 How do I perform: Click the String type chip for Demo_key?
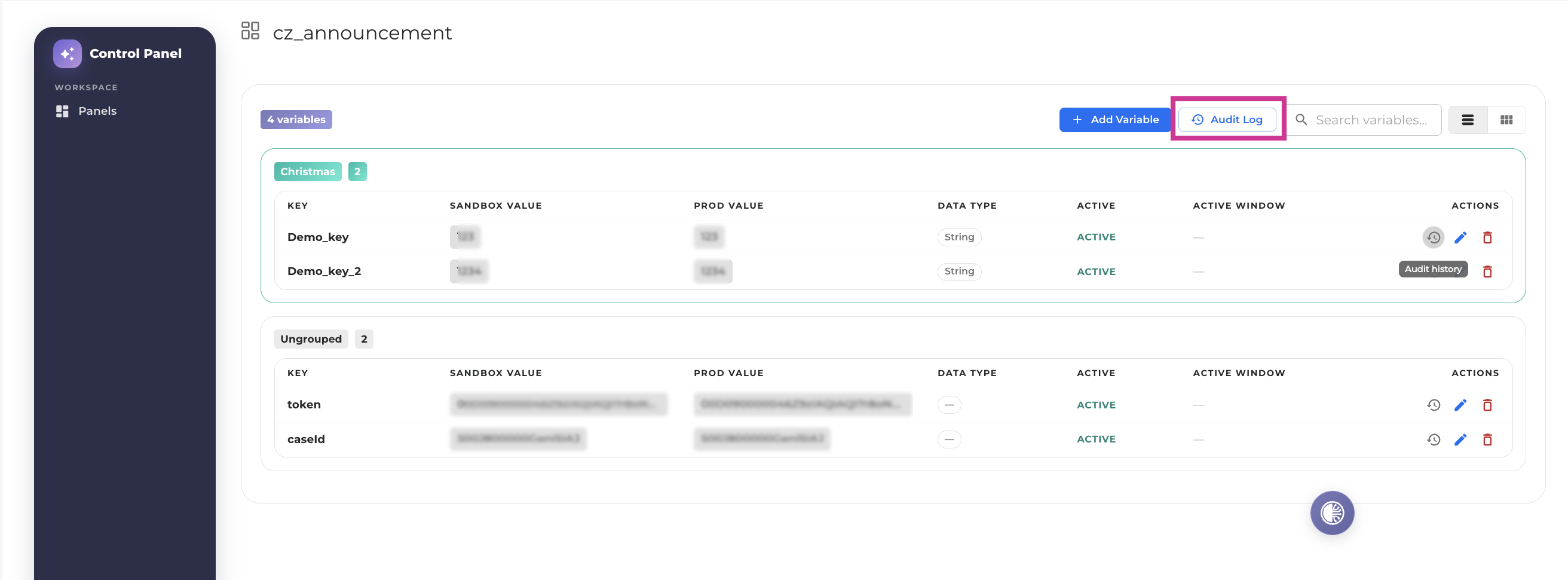coord(958,237)
